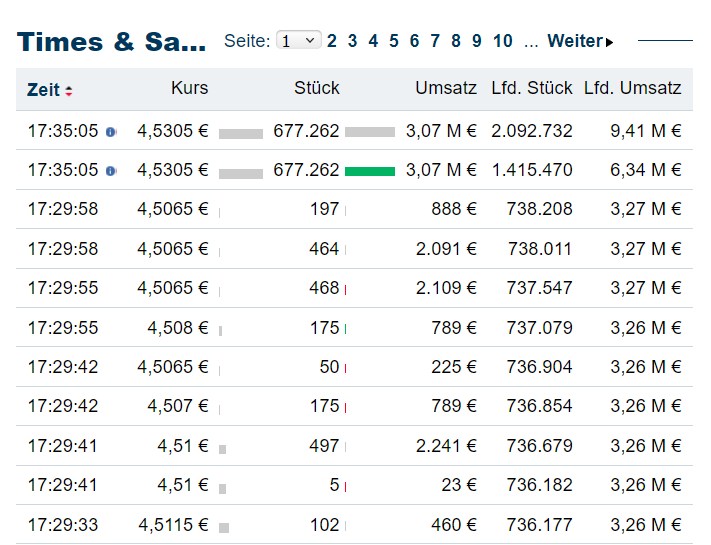Click Stück value 5

(334, 485)
